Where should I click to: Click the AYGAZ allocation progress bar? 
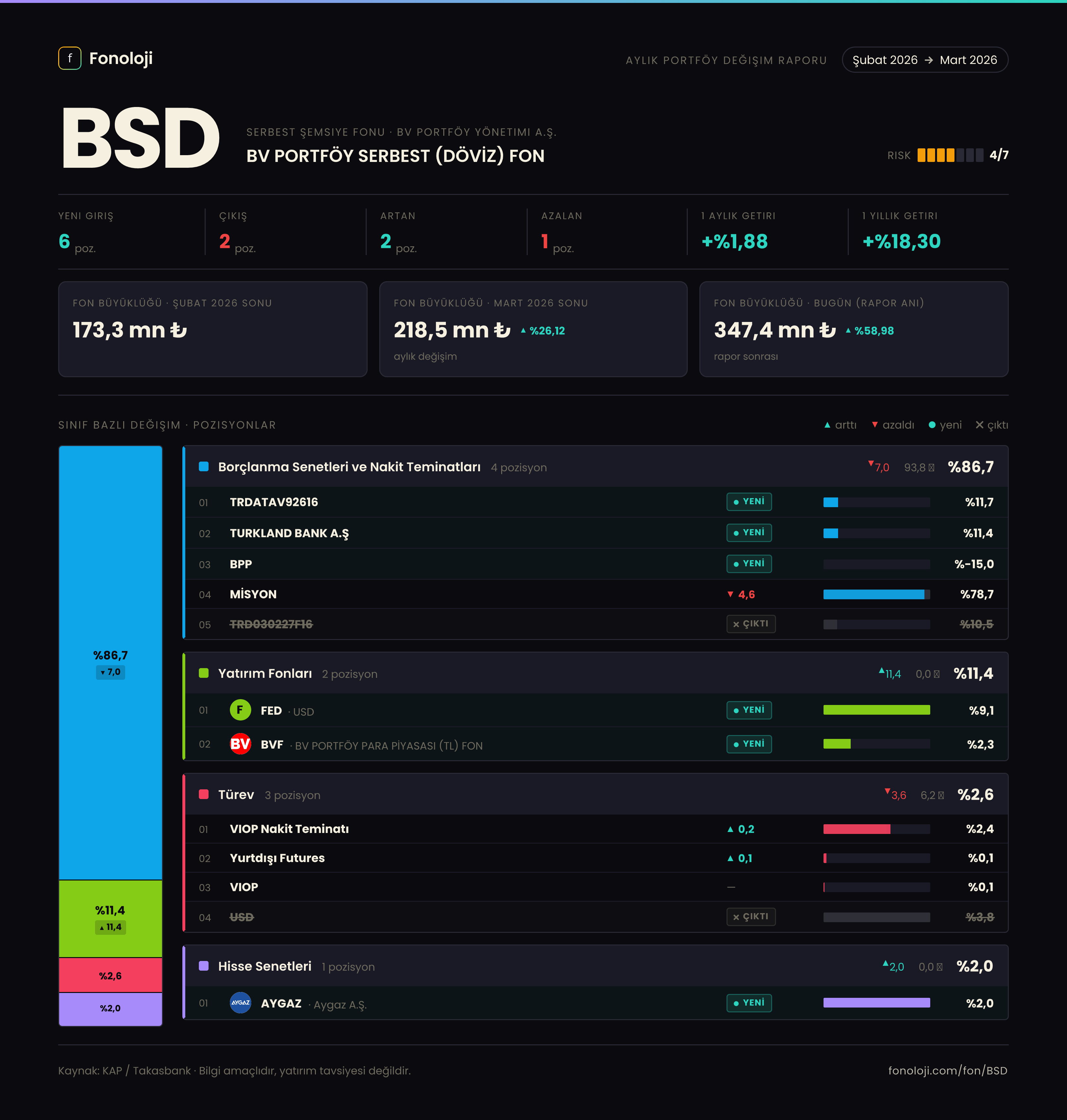(x=877, y=1003)
